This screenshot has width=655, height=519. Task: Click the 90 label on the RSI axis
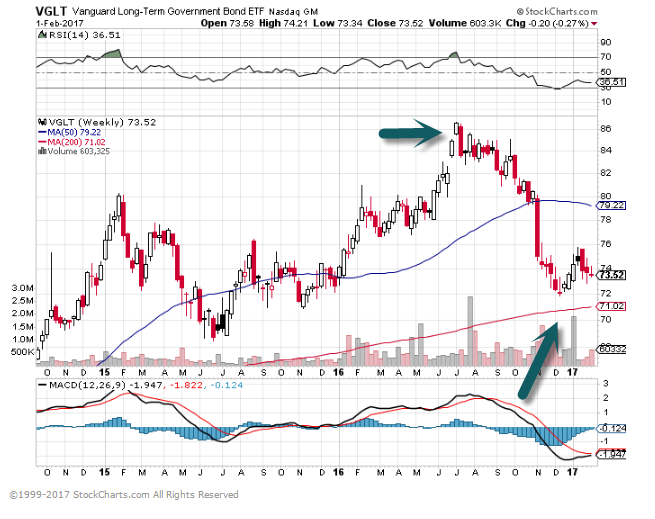tap(606, 42)
